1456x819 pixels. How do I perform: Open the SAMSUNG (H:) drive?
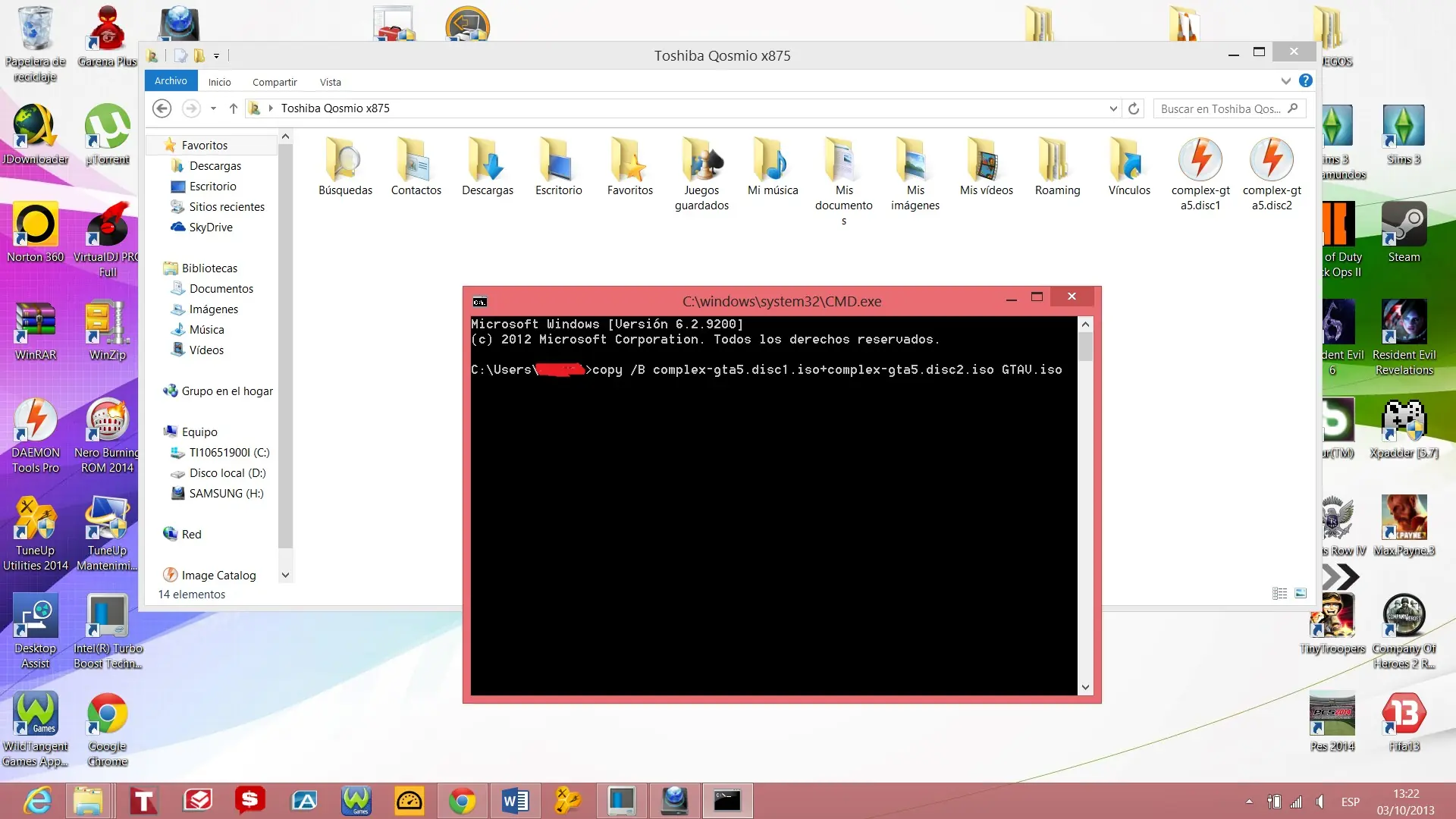coord(226,493)
